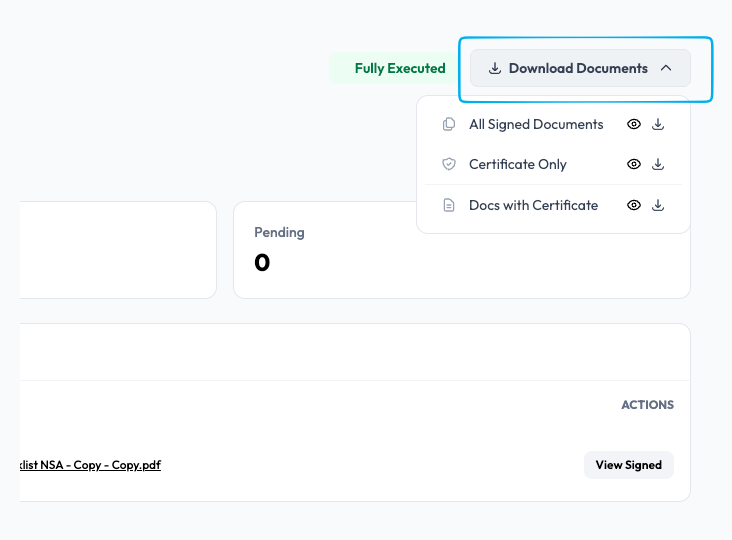Viewport: 732px width, 540px height.
Task: Preview Docs with Certificate using eye icon
Action: click(633, 205)
